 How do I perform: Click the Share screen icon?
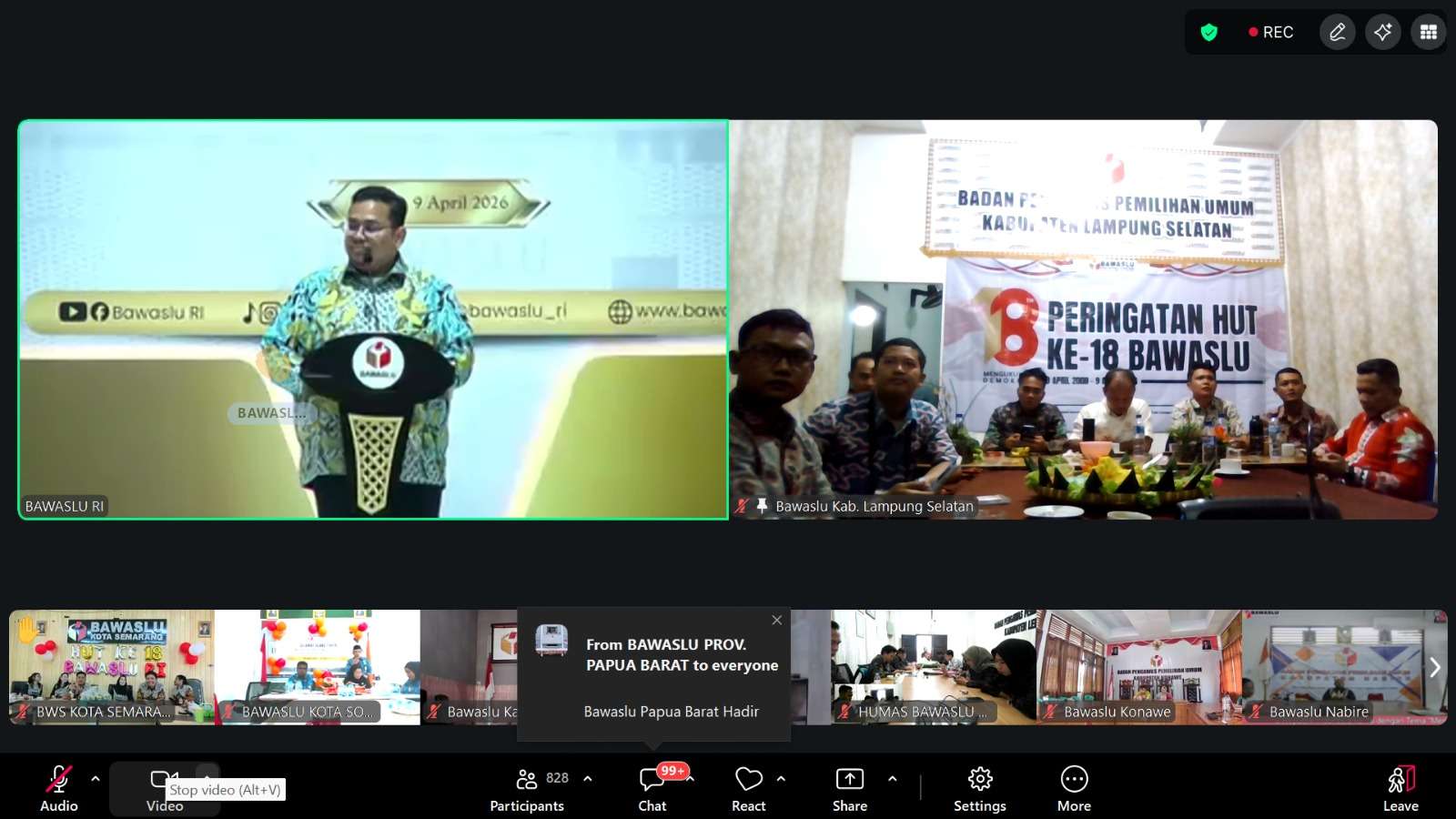(x=849, y=788)
